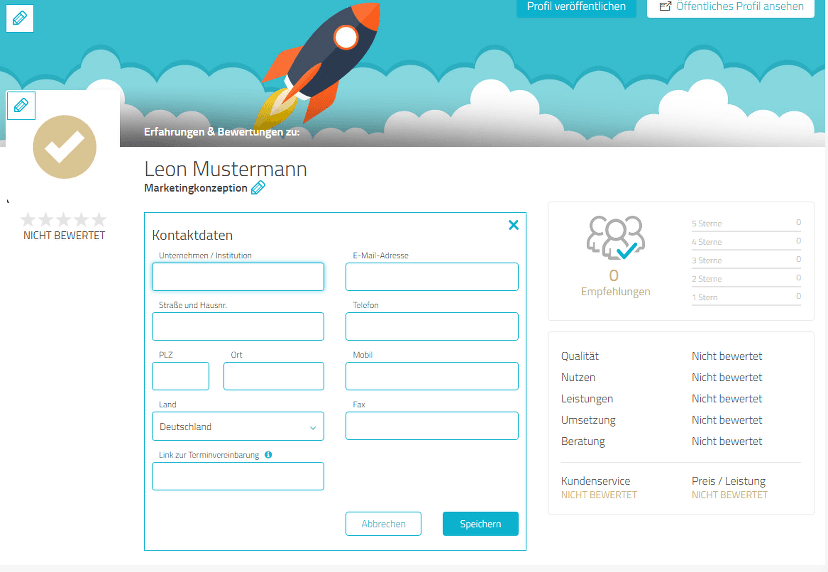The width and height of the screenshot is (828, 572).
Task: Focus the Link zur Terminvereinbarung field
Action: tap(238, 476)
